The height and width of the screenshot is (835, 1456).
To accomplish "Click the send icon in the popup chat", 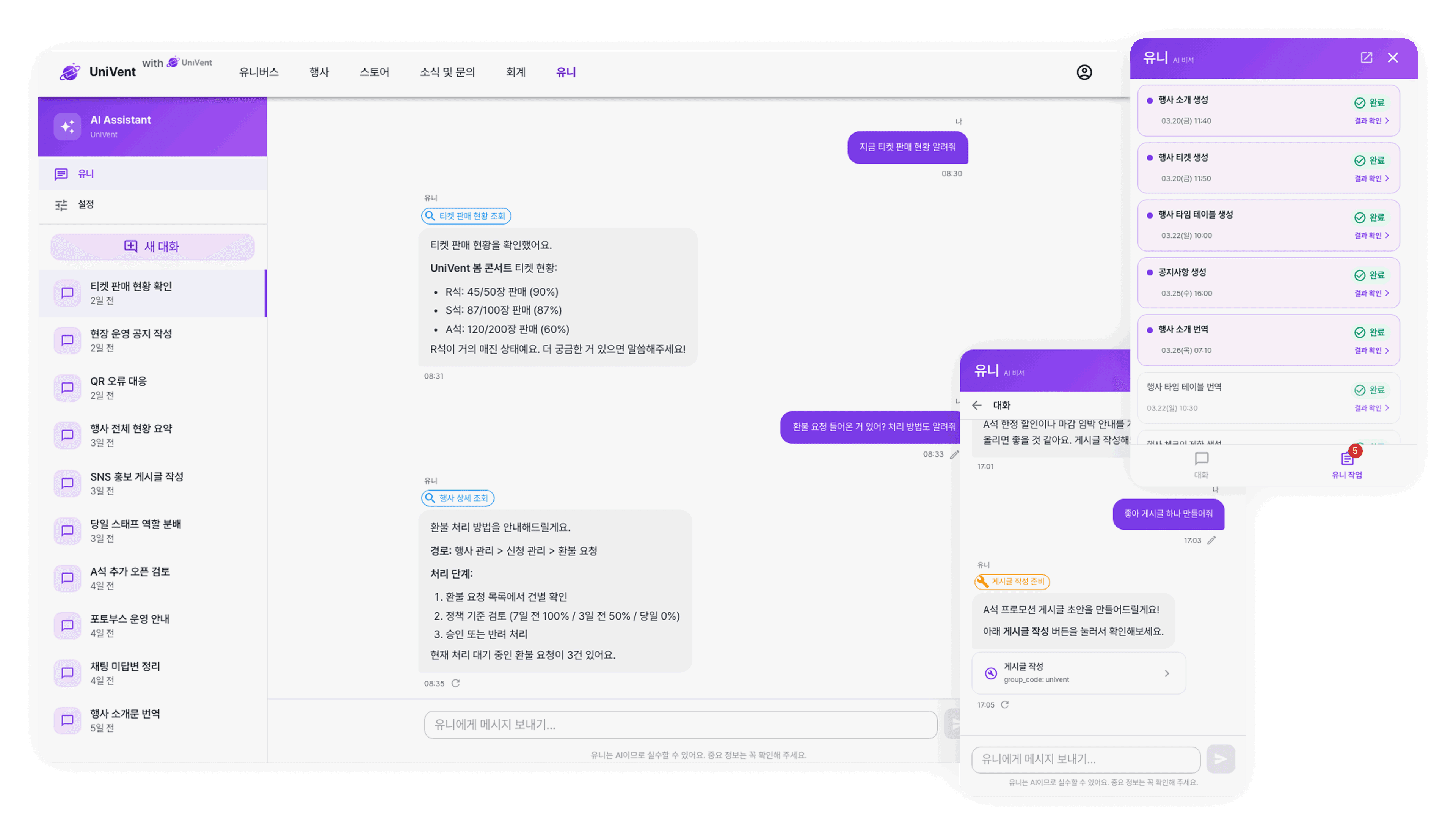I will point(1221,759).
